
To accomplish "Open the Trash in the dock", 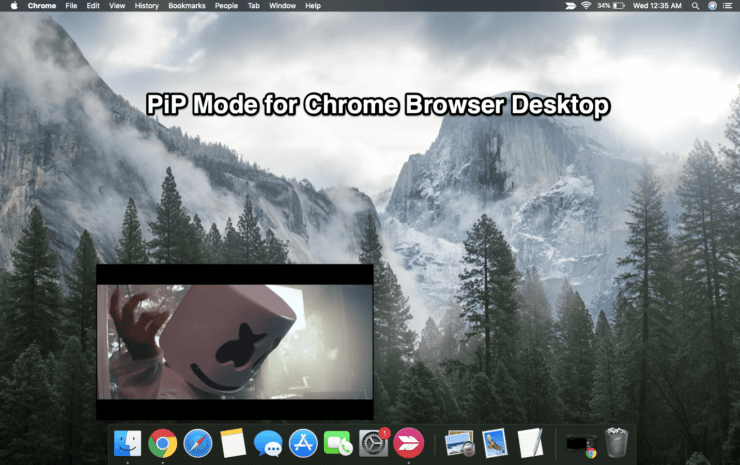I will tap(616, 443).
